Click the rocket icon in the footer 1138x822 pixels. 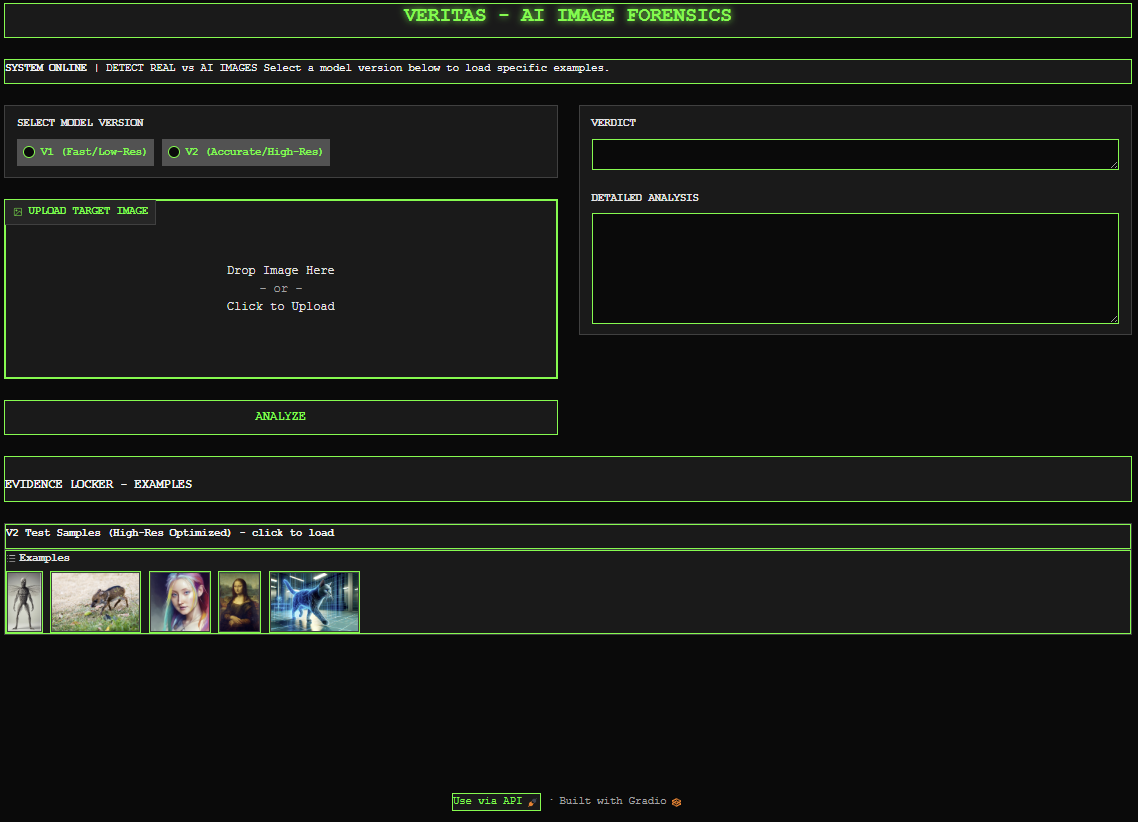pos(532,802)
